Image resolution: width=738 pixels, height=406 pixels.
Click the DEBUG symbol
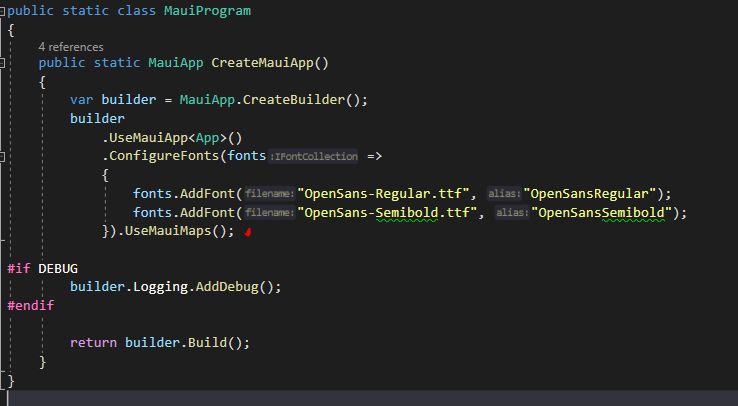[x=58, y=269]
